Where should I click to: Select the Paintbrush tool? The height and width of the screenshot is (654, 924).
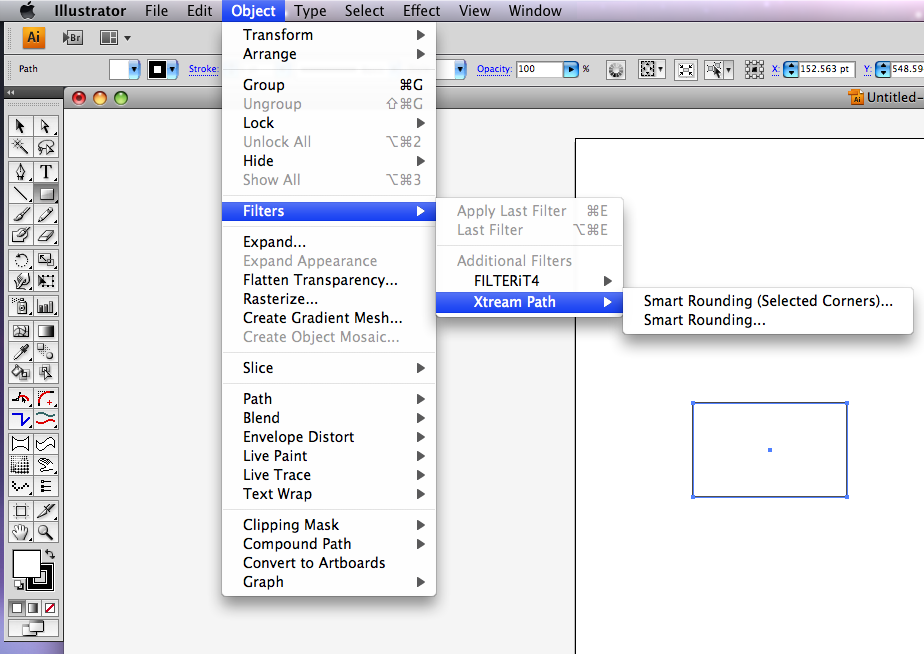point(21,214)
